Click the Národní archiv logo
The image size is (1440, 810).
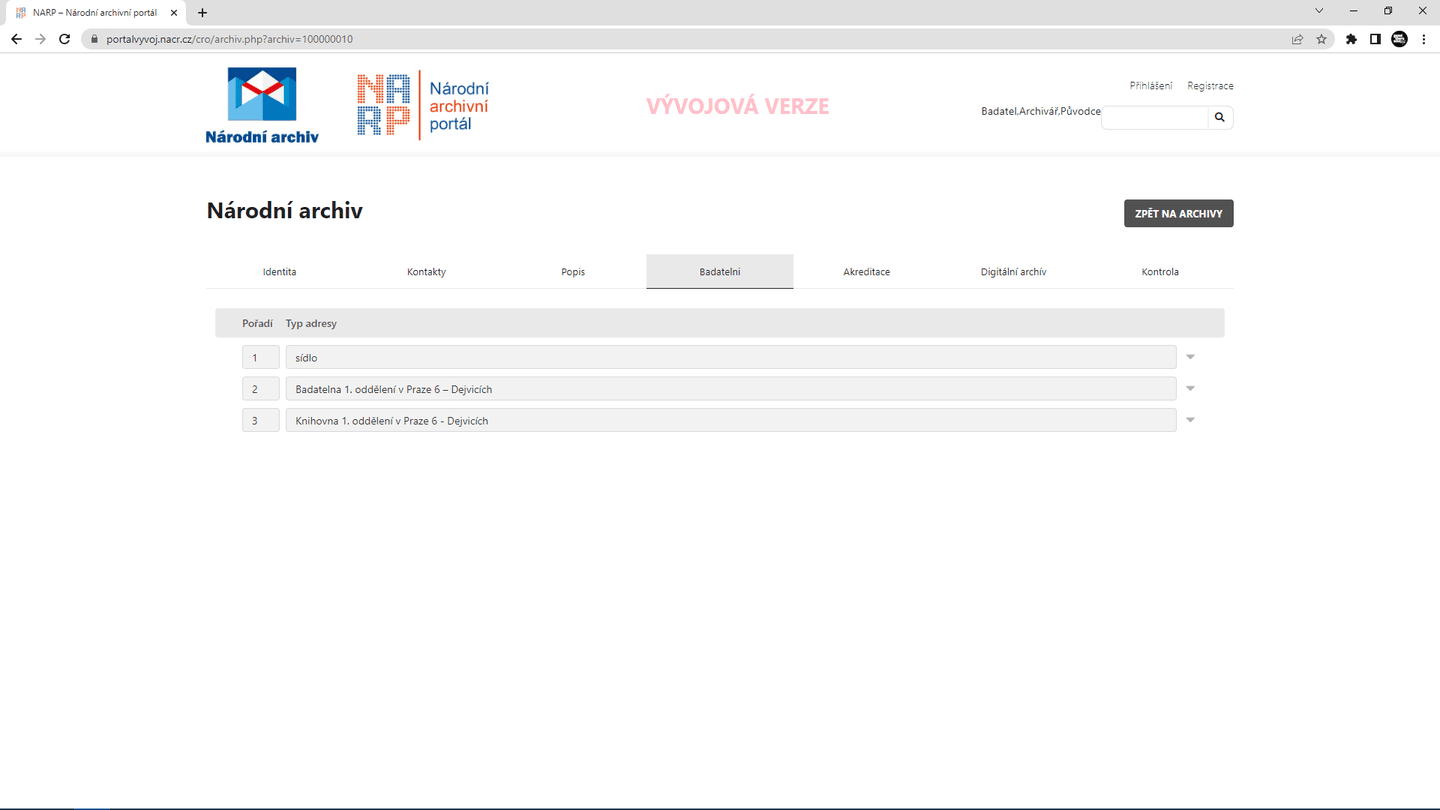coord(262,105)
